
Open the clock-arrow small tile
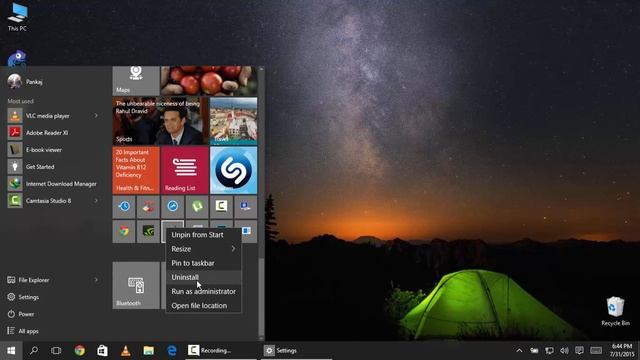click(x=124, y=207)
